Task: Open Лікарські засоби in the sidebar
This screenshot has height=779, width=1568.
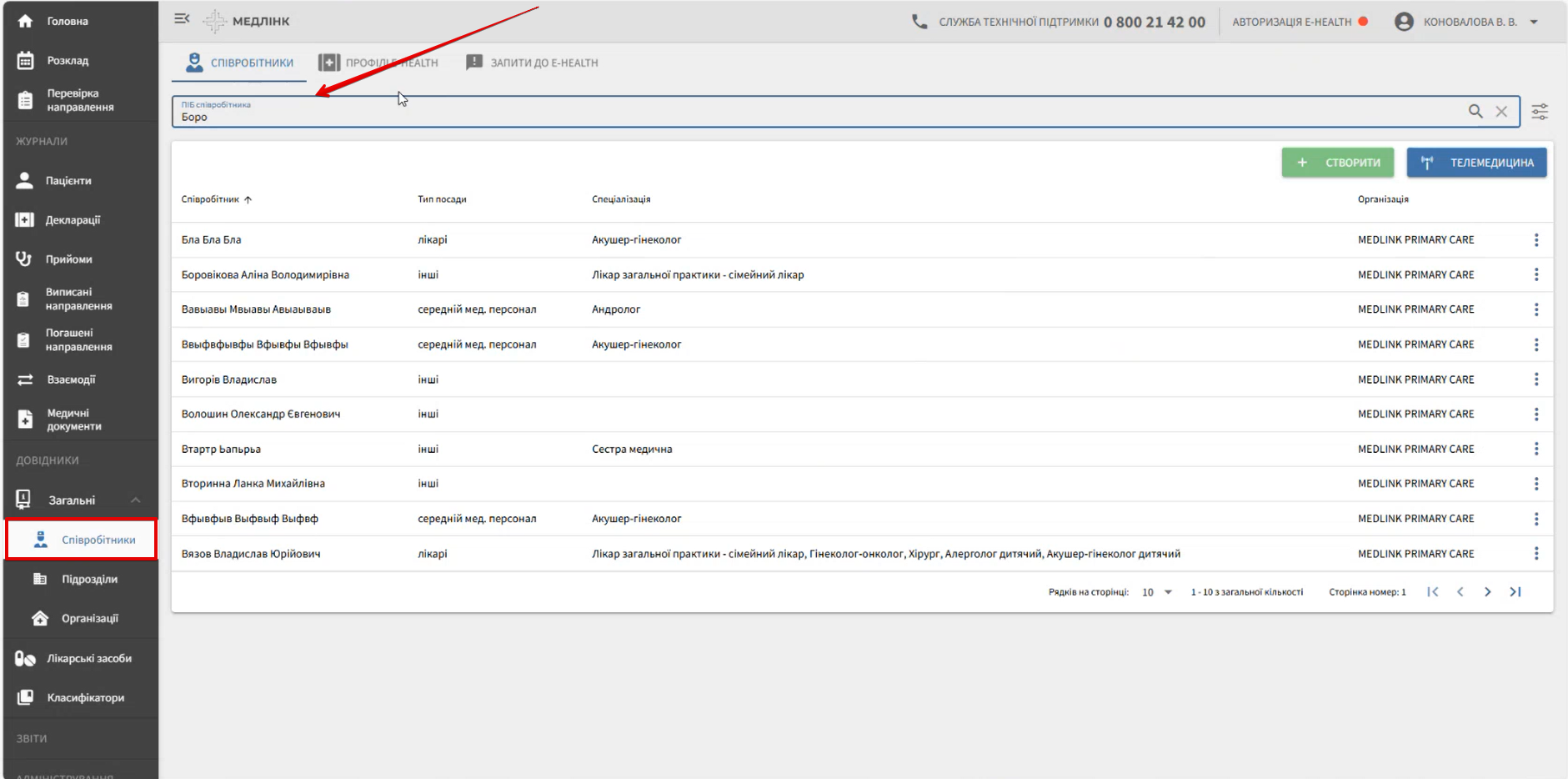Action: pos(88,659)
